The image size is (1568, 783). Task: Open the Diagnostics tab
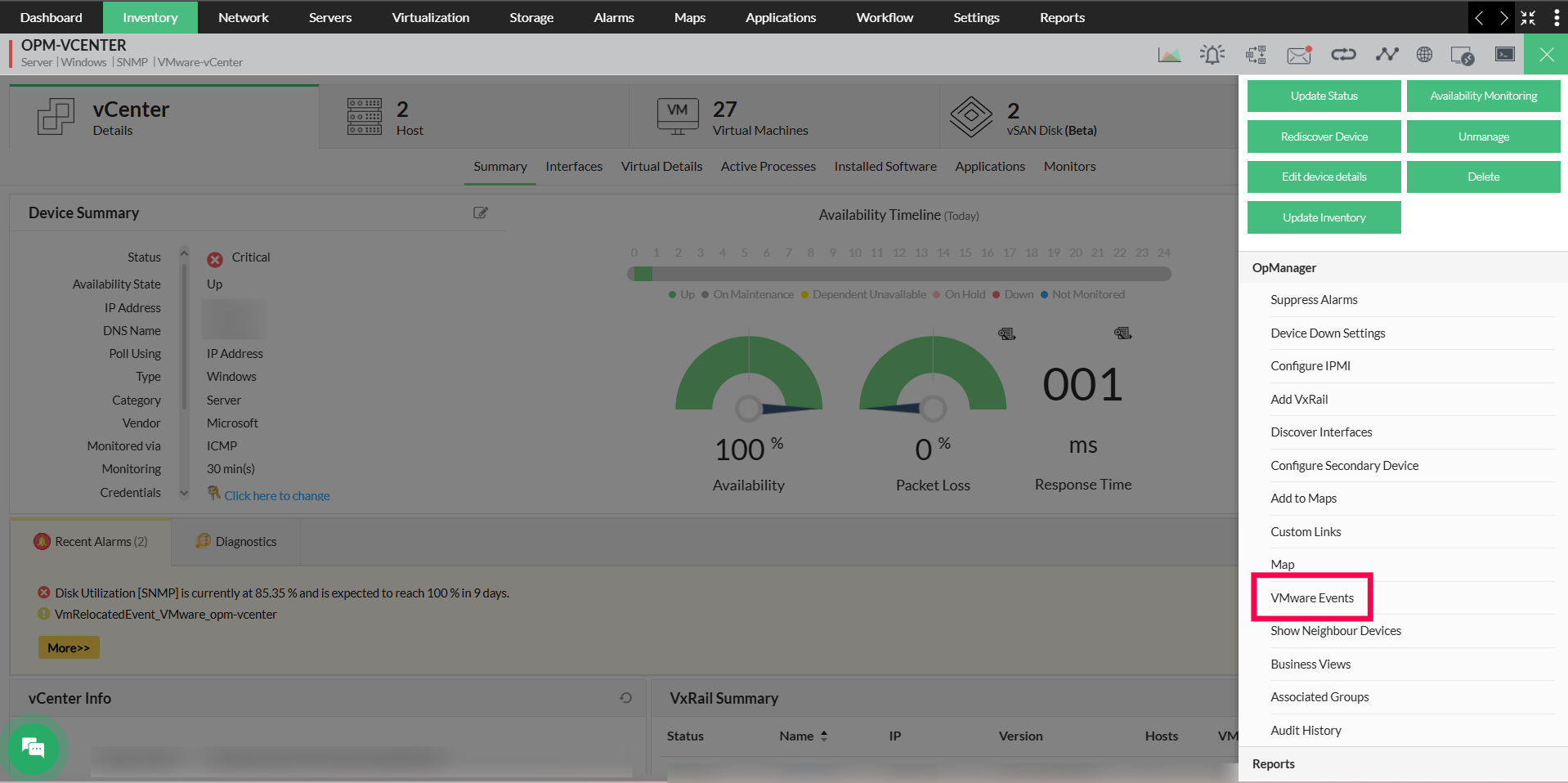tap(236, 541)
